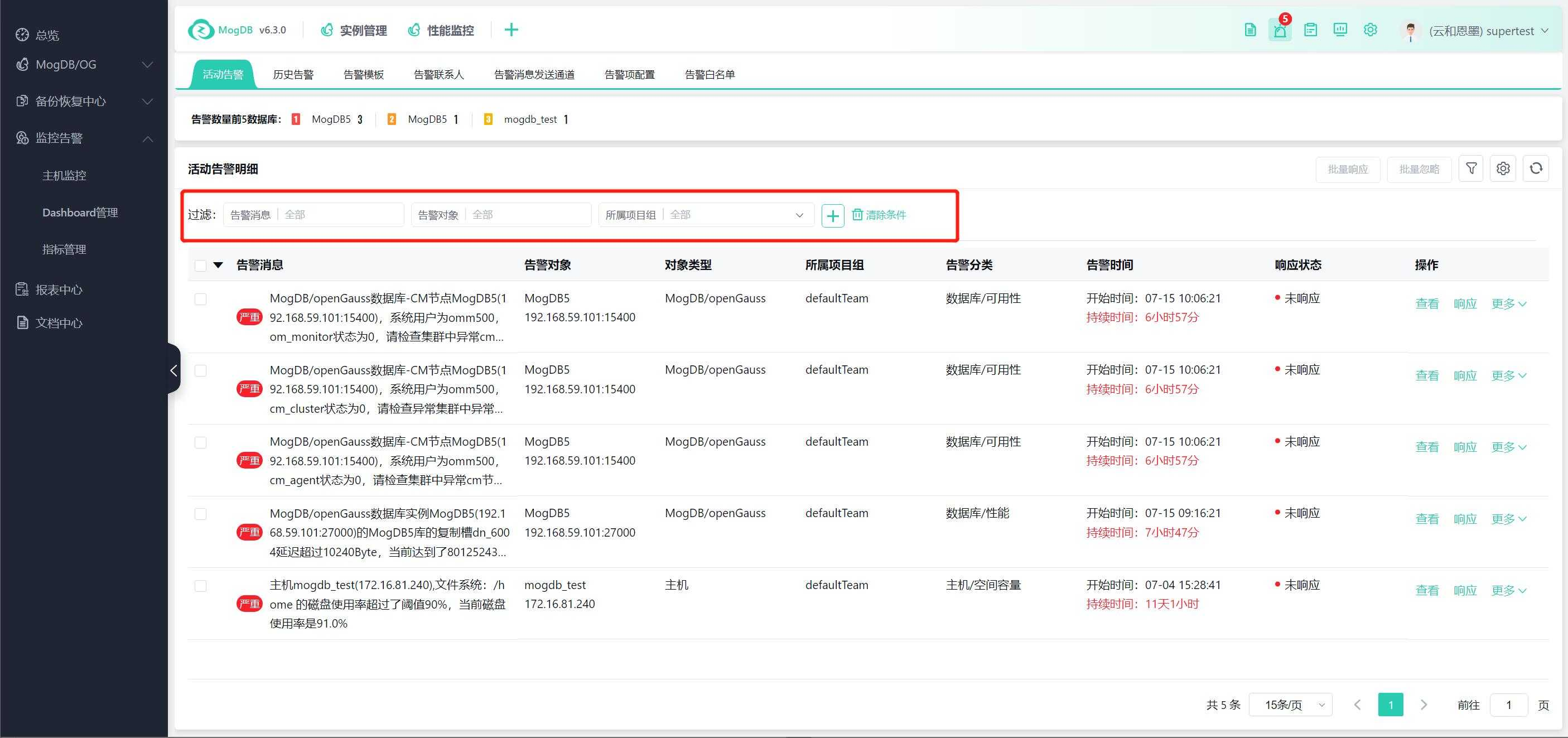This screenshot has height=738, width=1568.
Task: Collapse the sidebar with arrow handle
Action: (x=174, y=369)
